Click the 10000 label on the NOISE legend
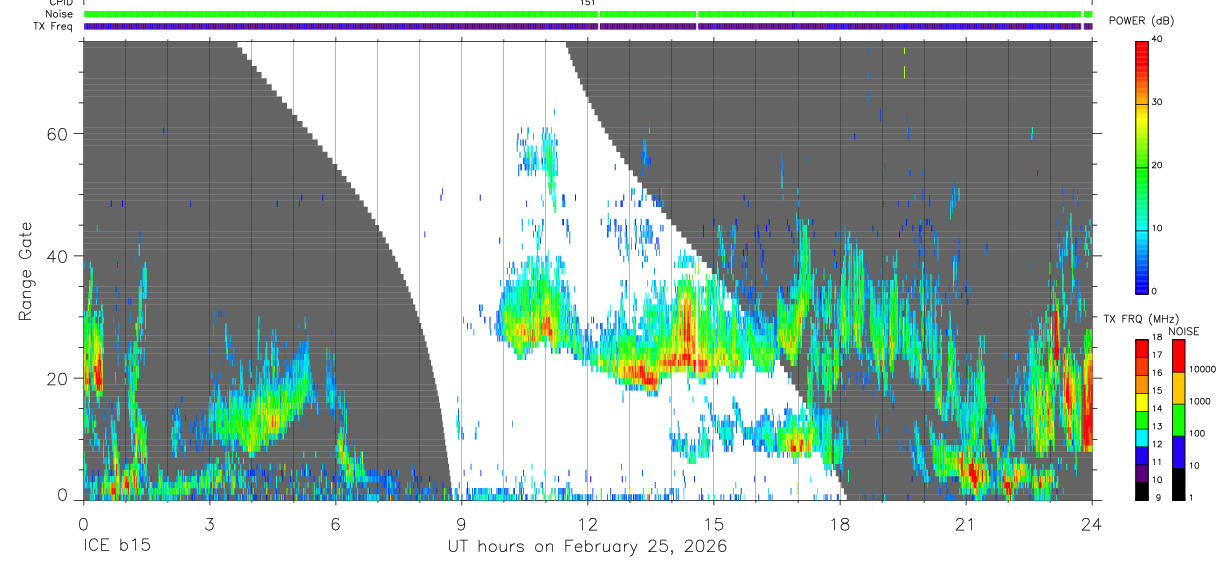Image resolution: width=1228 pixels, height=567 pixels. tap(1202, 369)
